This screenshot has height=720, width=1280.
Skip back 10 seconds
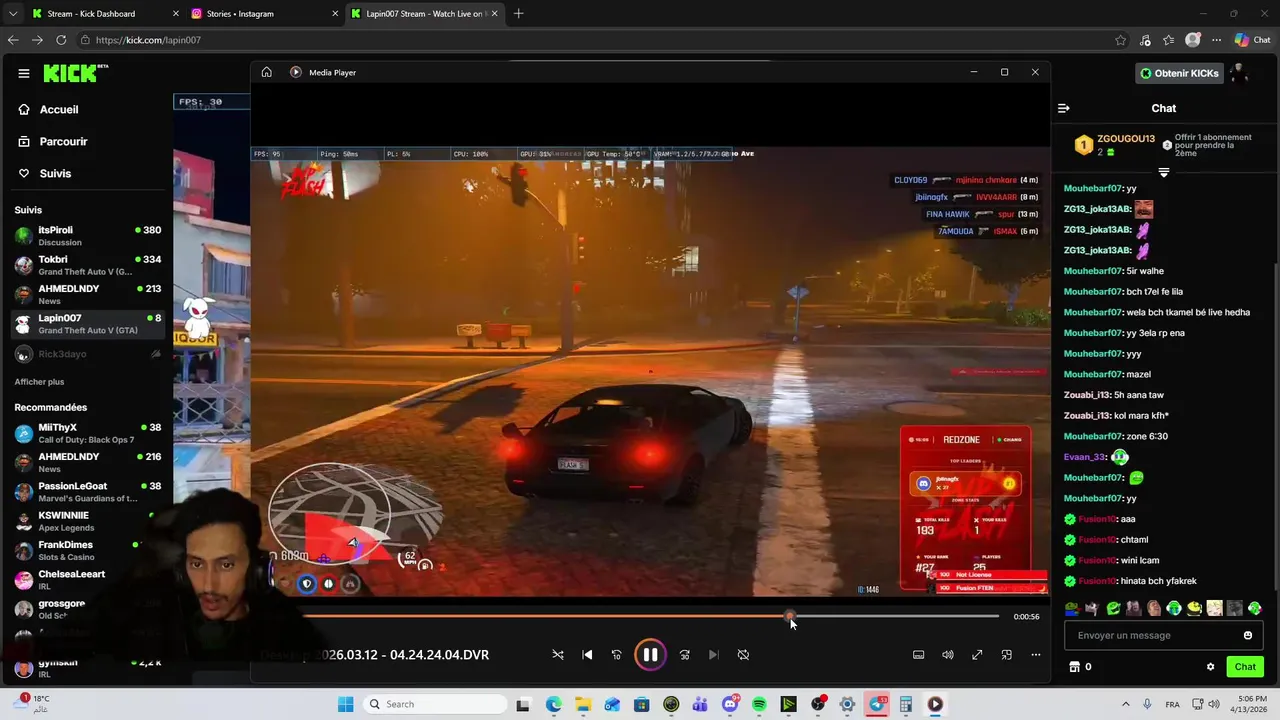(616, 655)
